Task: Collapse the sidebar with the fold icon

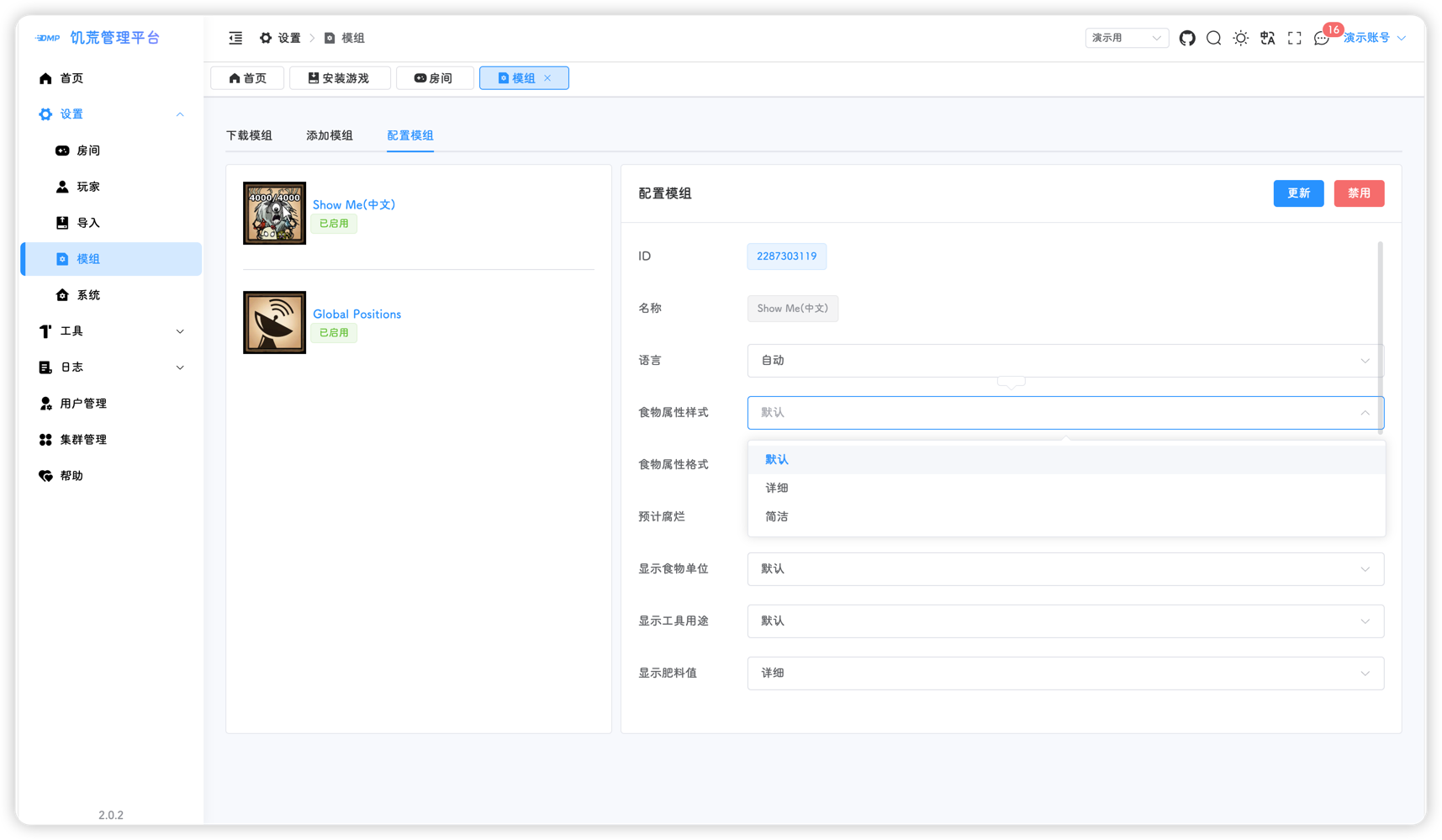Action: [235, 38]
